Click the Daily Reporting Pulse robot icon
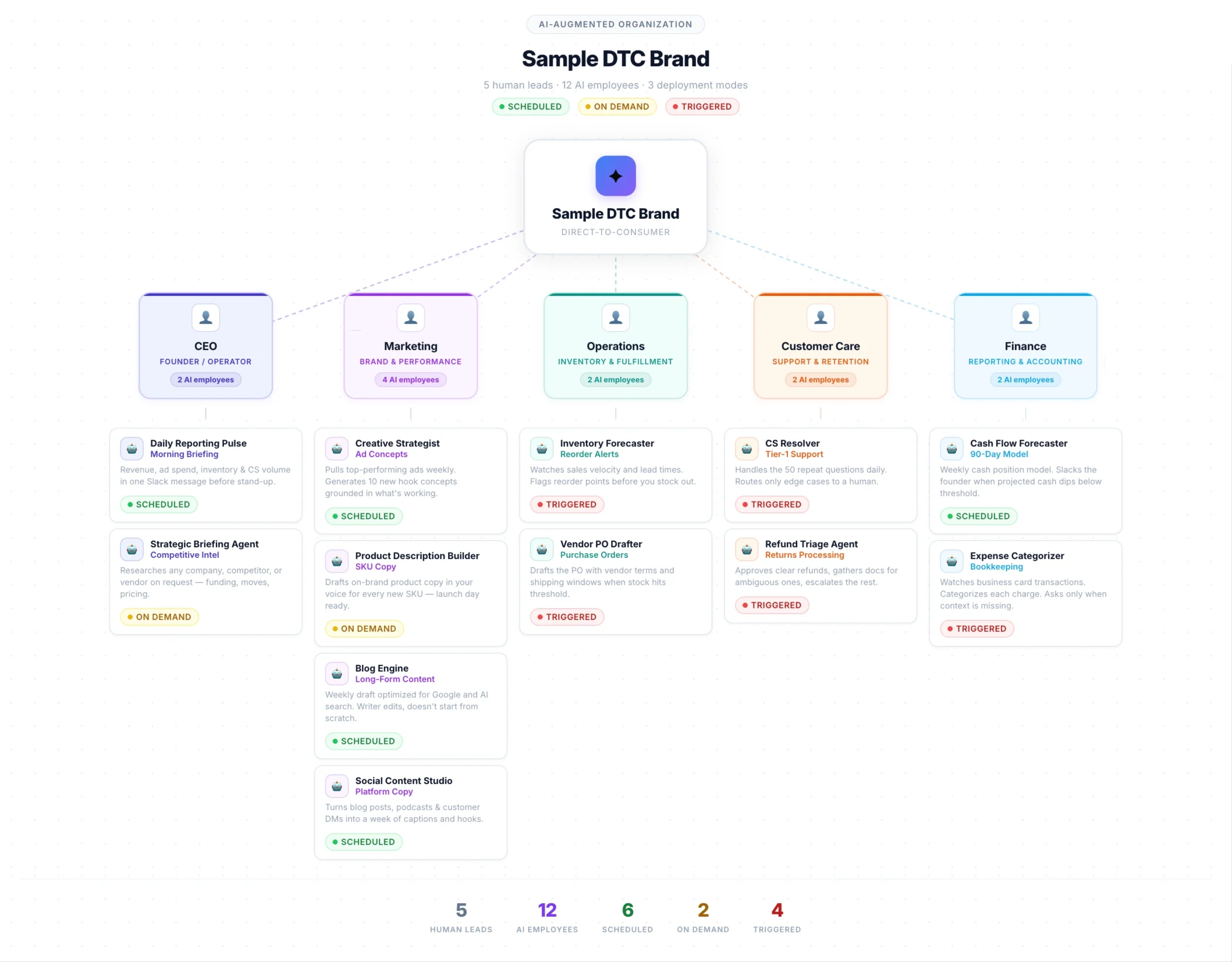Viewport: 1232px width, 962px height. point(132,449)
